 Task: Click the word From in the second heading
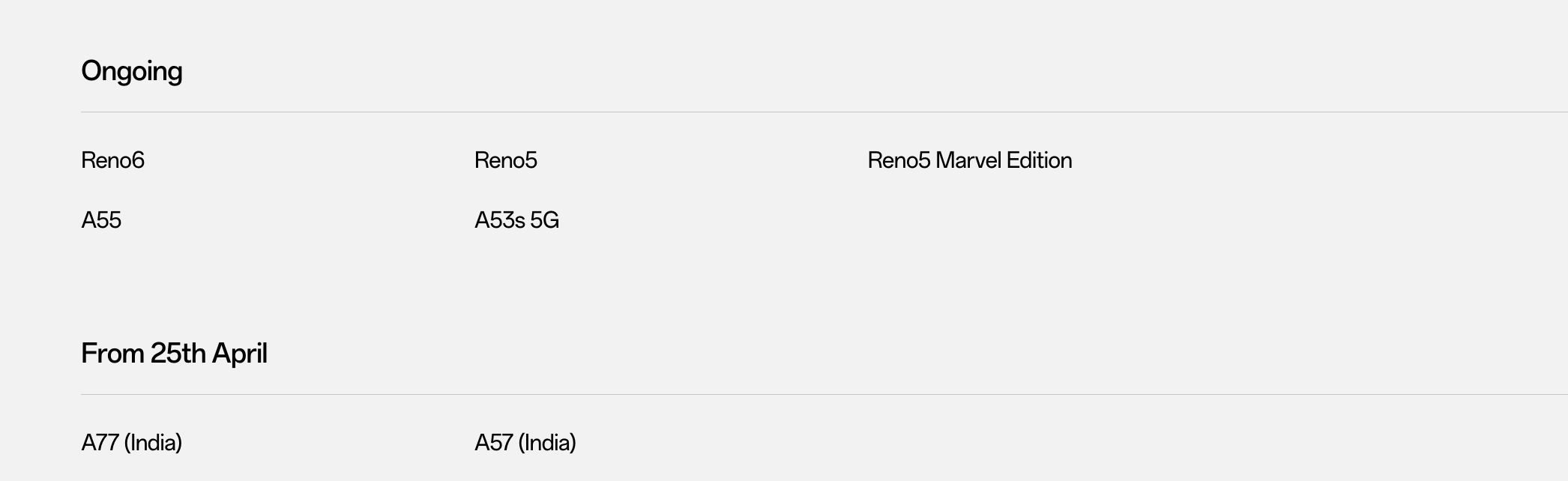tap(113, 354)
